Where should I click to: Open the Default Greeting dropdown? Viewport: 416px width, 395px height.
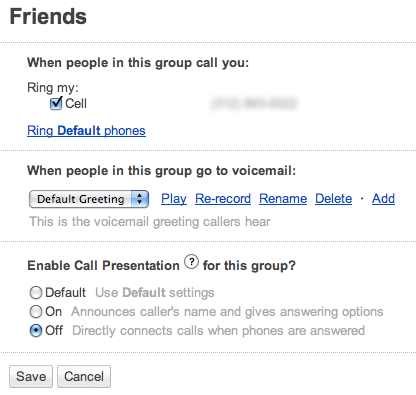pyautogui.click(x=89, y=199)
